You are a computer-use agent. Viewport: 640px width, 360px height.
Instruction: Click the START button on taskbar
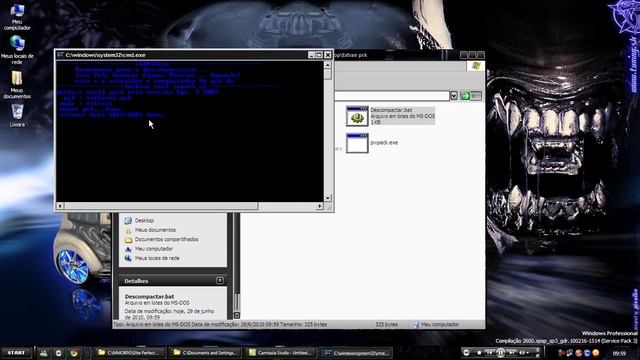pyautogui.click(x=16, y=353)
